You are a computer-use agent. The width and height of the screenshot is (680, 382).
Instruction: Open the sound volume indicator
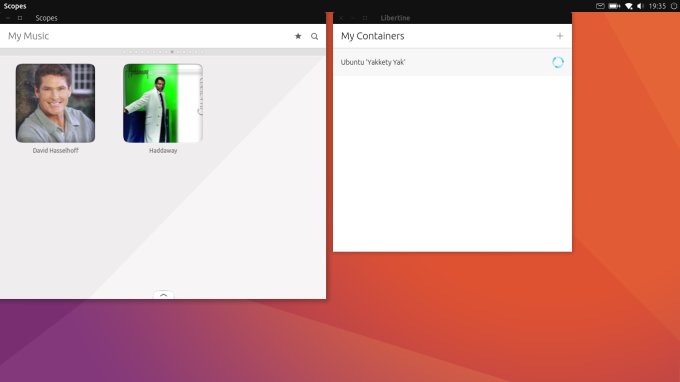coord(641,6)
